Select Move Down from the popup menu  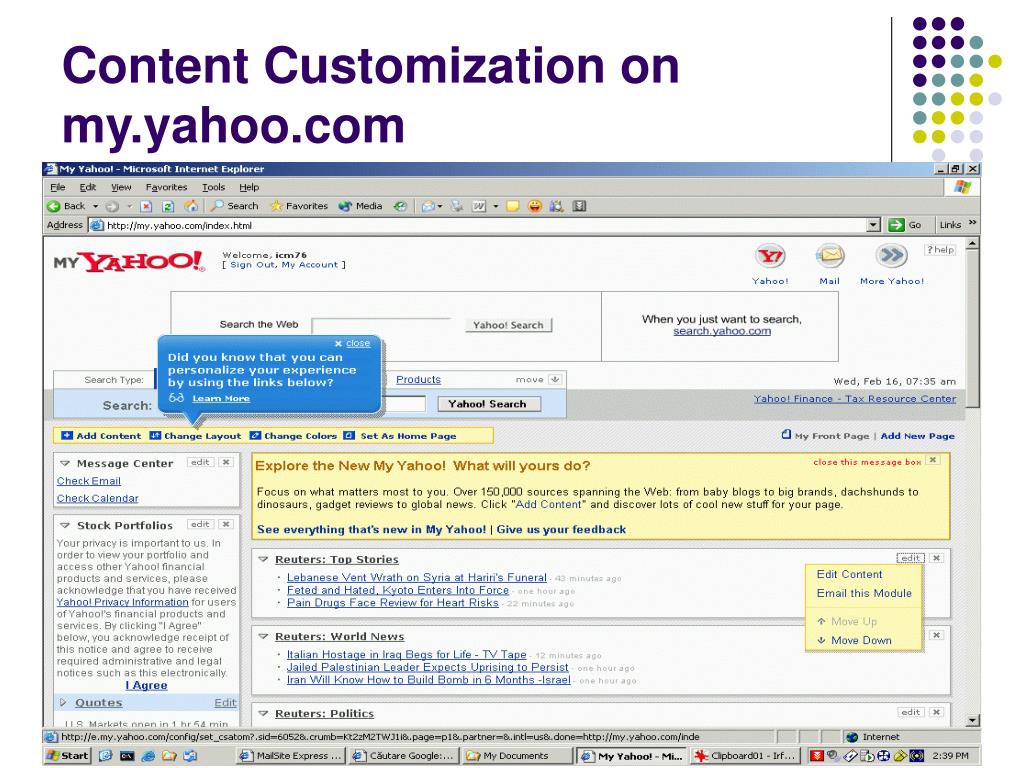click(x=854, y=640)
